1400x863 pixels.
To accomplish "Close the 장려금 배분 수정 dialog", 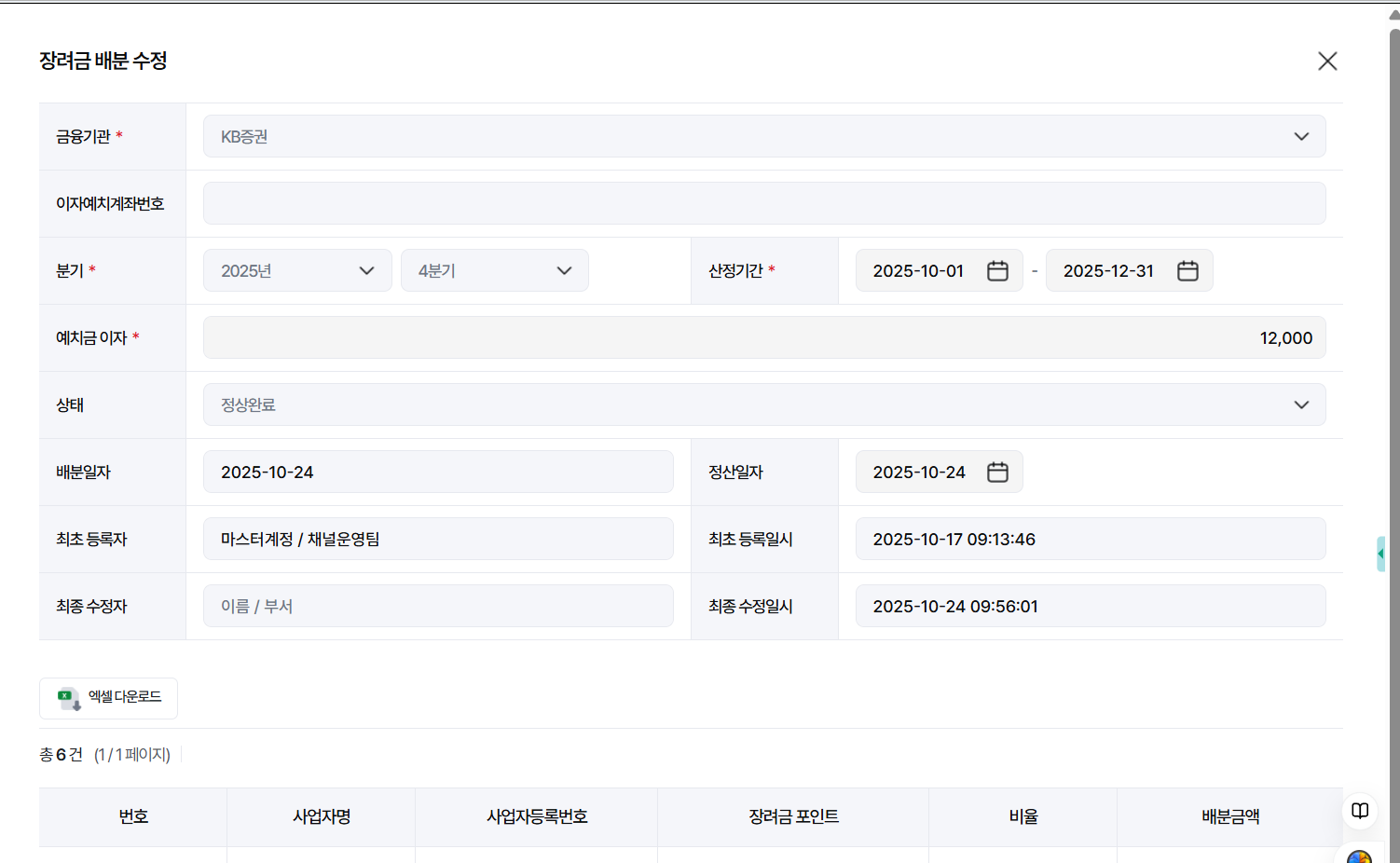I will (1327, 62).
